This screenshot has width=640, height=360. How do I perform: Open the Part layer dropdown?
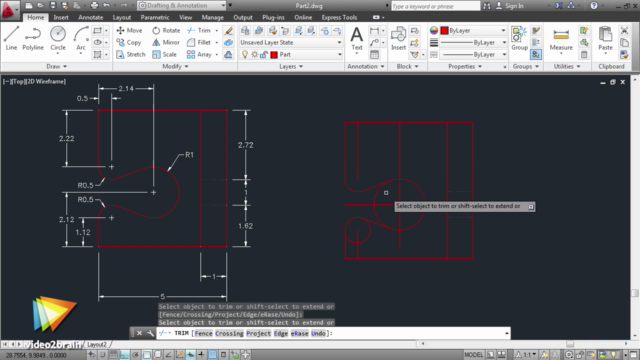(x=291, y=55)
